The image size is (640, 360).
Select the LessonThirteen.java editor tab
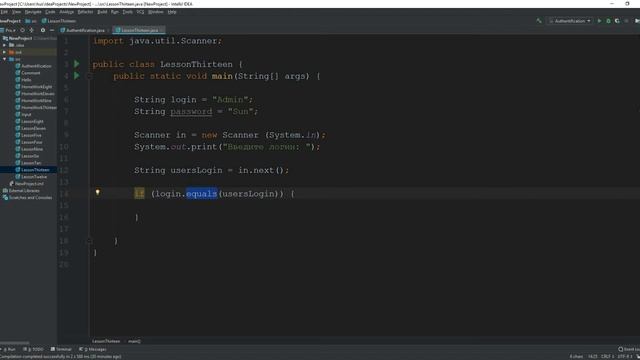[140, 30]
